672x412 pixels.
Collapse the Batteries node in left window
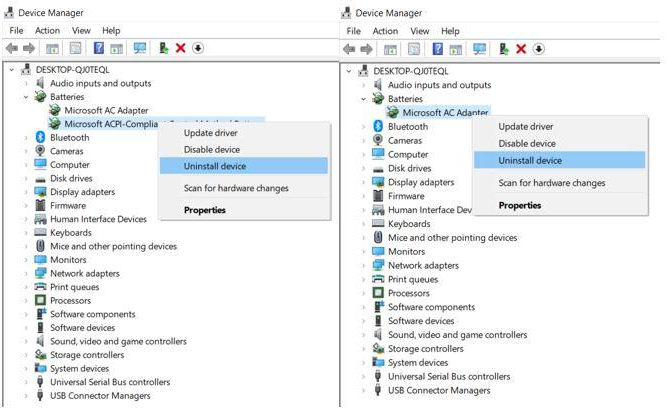coord(26,97)
